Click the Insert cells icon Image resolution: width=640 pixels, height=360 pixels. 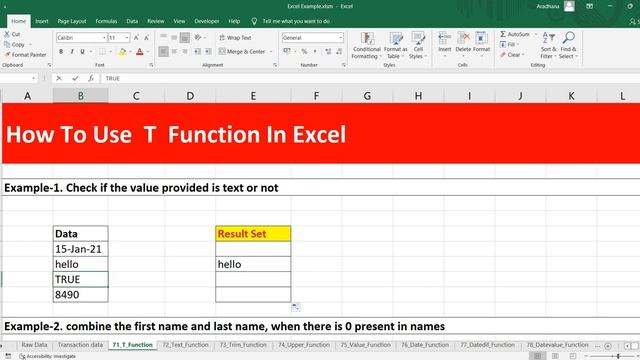pos(444,38)
